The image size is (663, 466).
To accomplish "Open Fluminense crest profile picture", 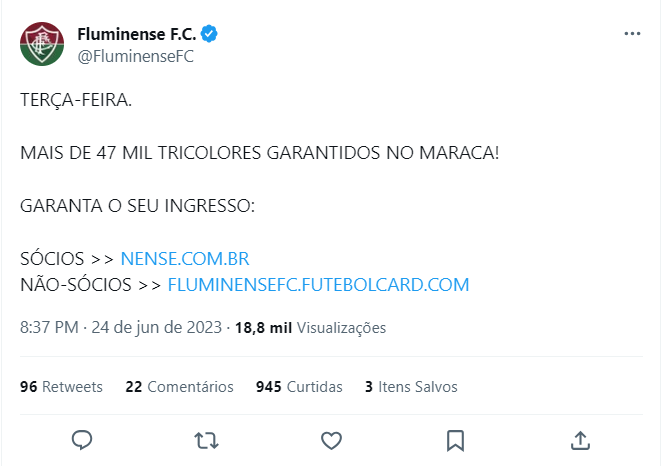I will point(42,44).
